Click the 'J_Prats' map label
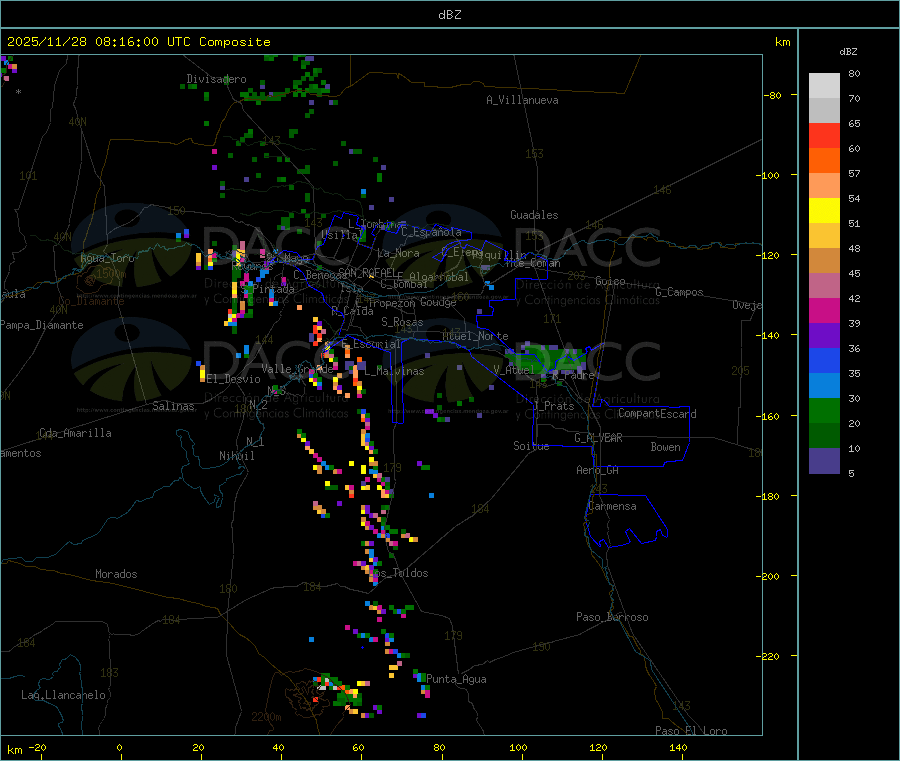 coord(553,406)
